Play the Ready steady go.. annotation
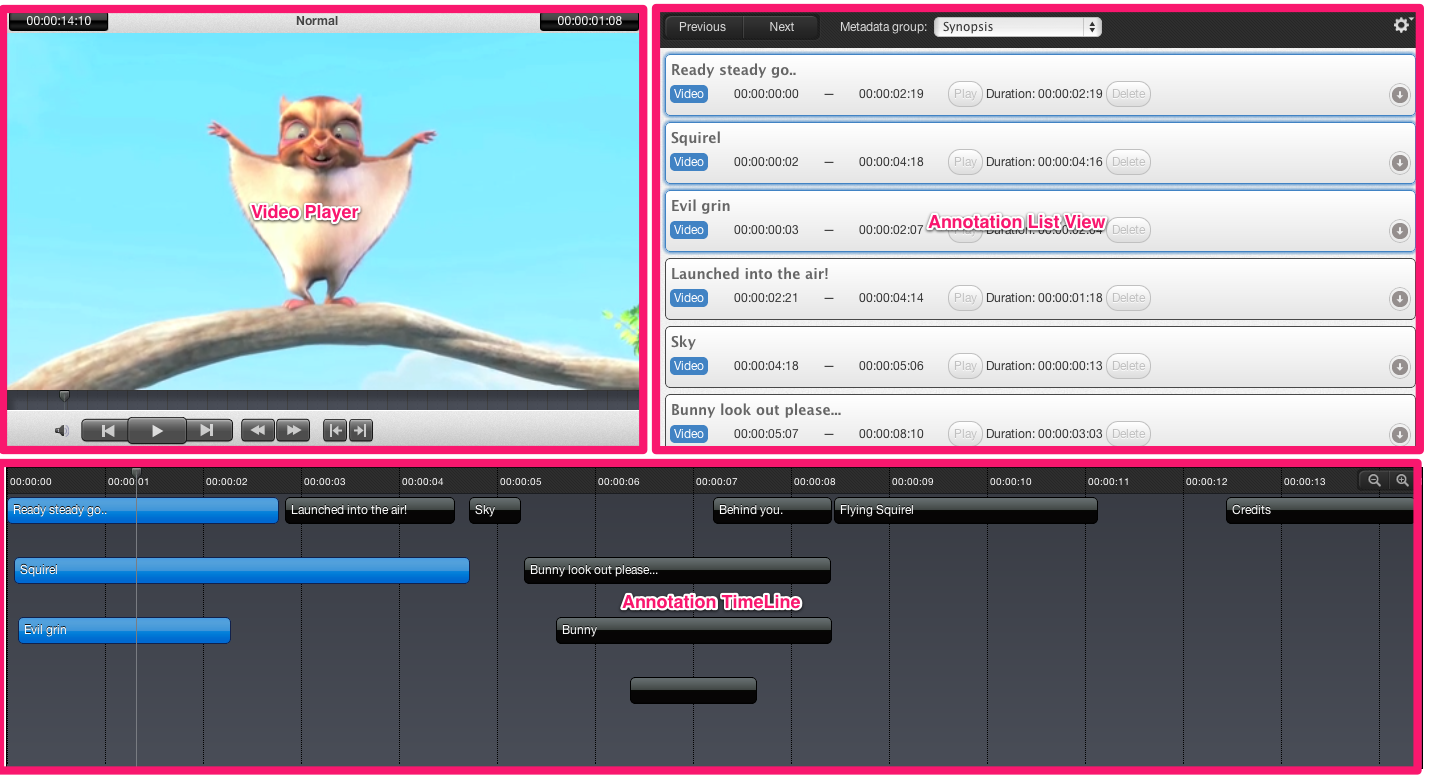 [965, 94]
